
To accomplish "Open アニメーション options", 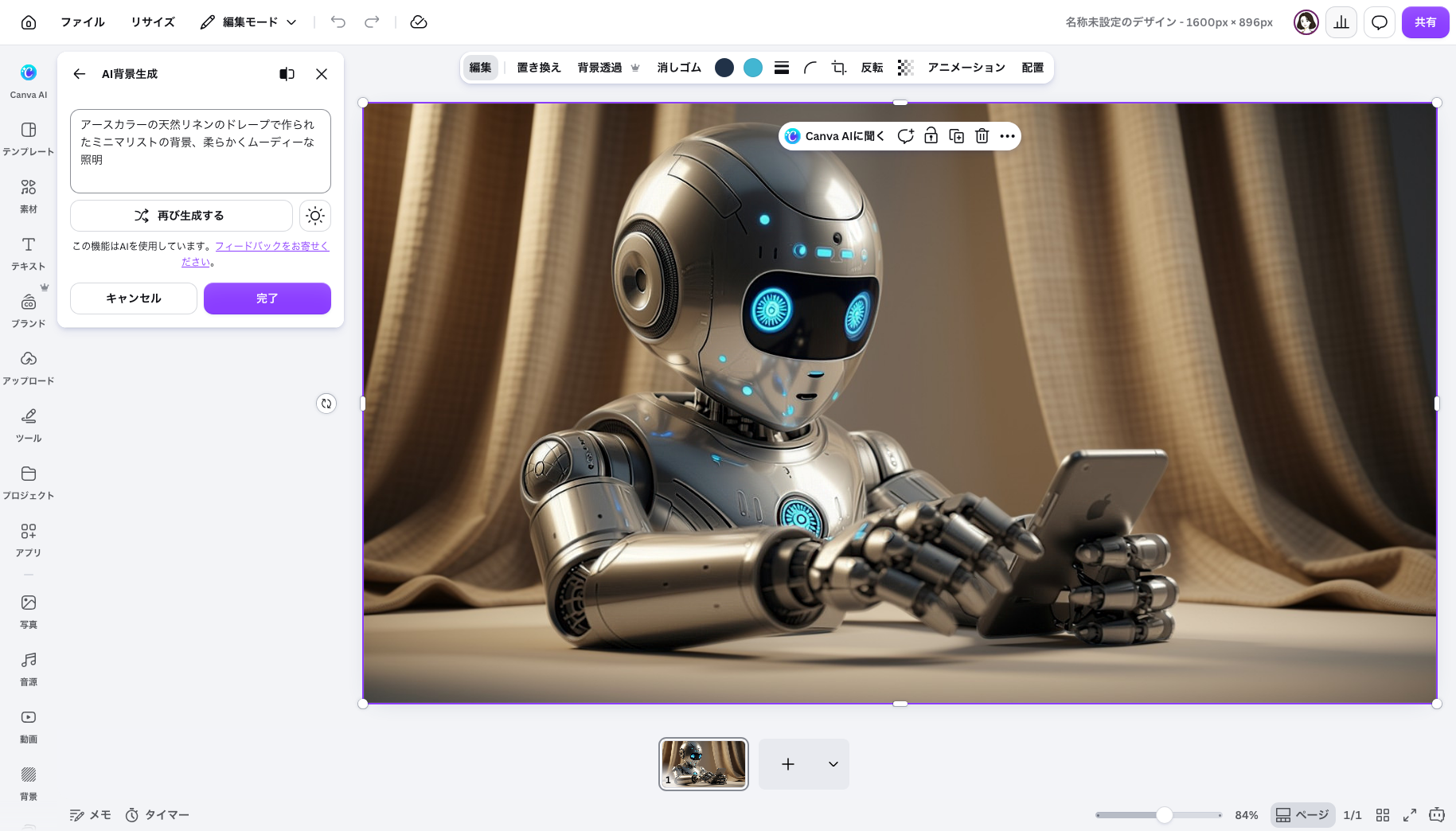I will [966, 68].
